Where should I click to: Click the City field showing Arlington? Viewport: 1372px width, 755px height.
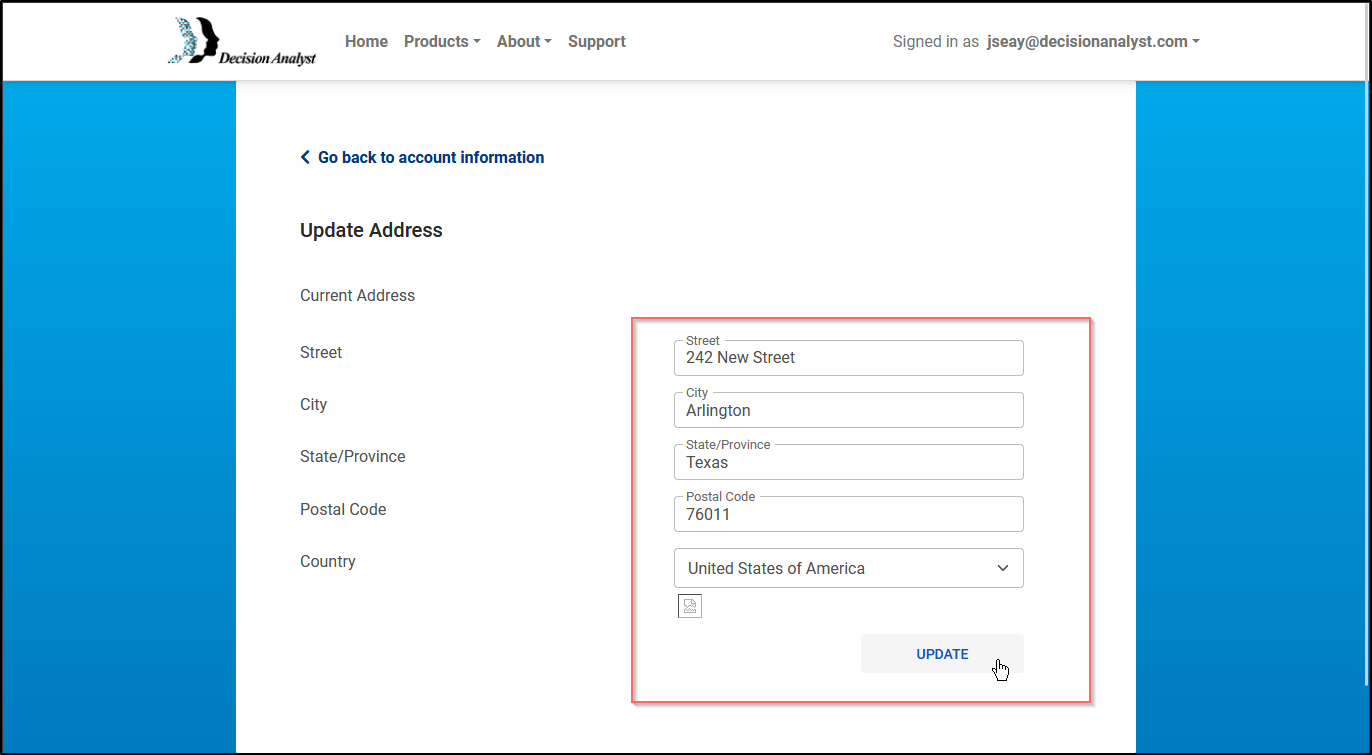848,410
